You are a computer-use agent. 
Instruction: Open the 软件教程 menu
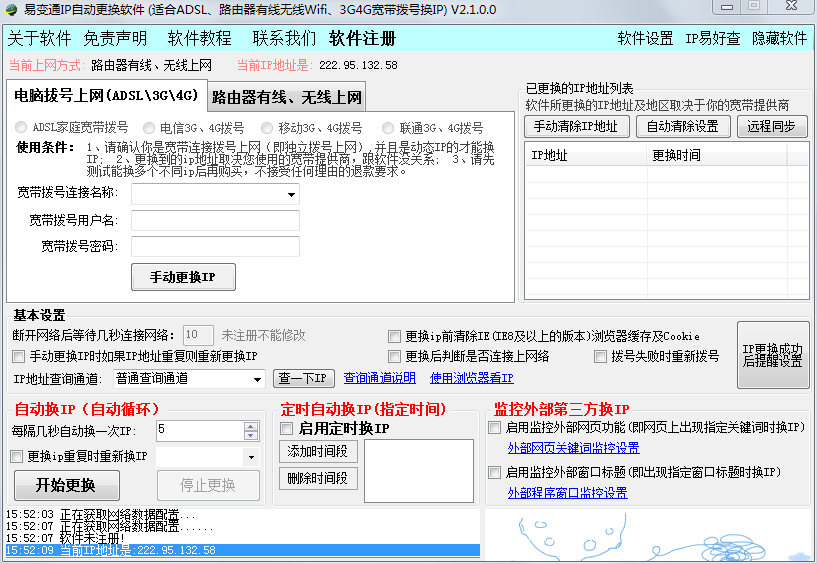click(x=200, y=38)
